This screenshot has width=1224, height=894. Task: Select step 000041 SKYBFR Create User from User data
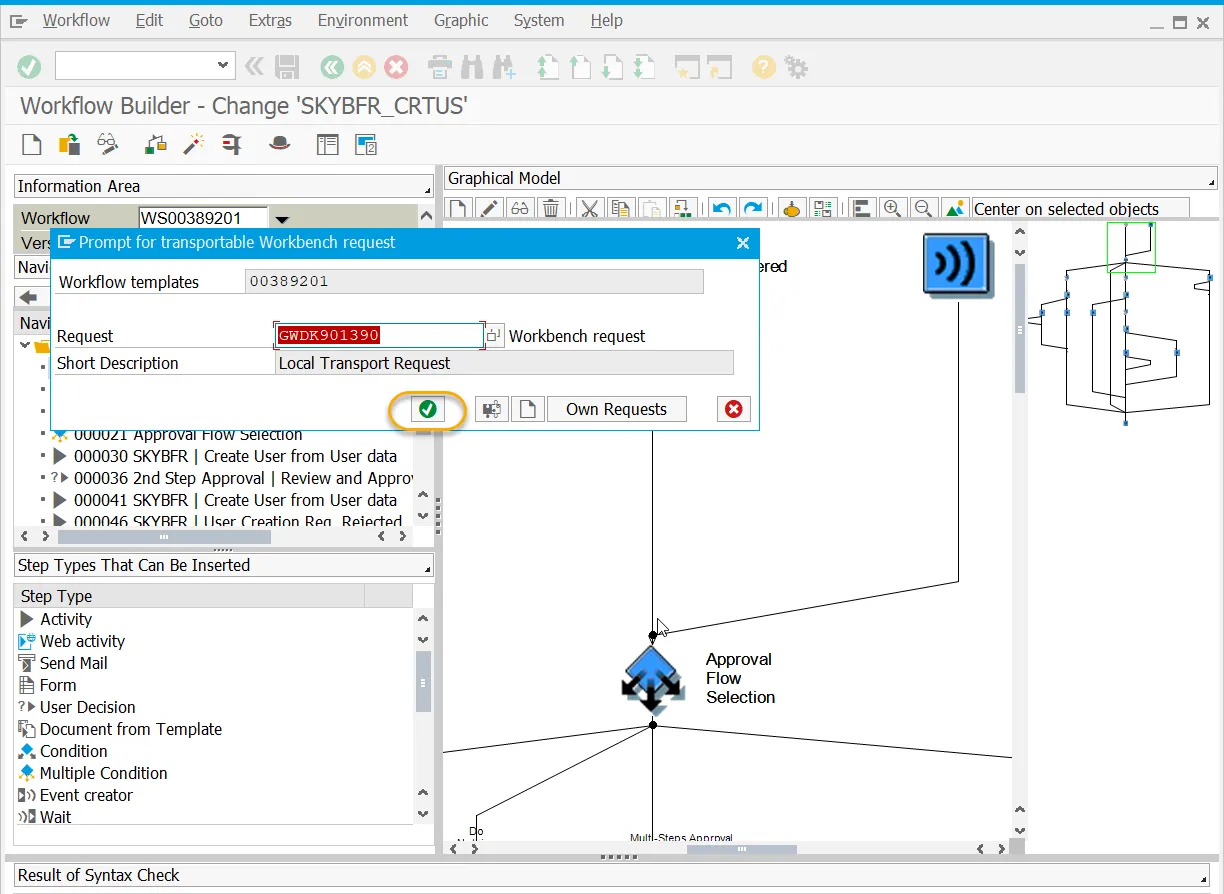pos(235,500)
